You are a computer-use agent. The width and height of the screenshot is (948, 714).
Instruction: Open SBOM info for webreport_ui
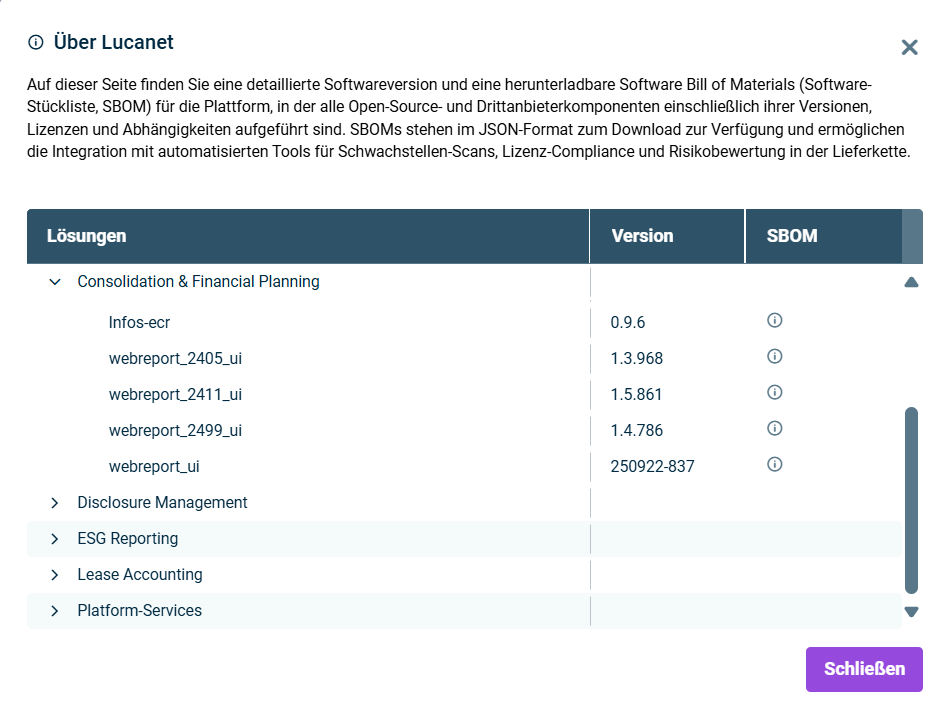pyautogui.click(x=774, y=465)
